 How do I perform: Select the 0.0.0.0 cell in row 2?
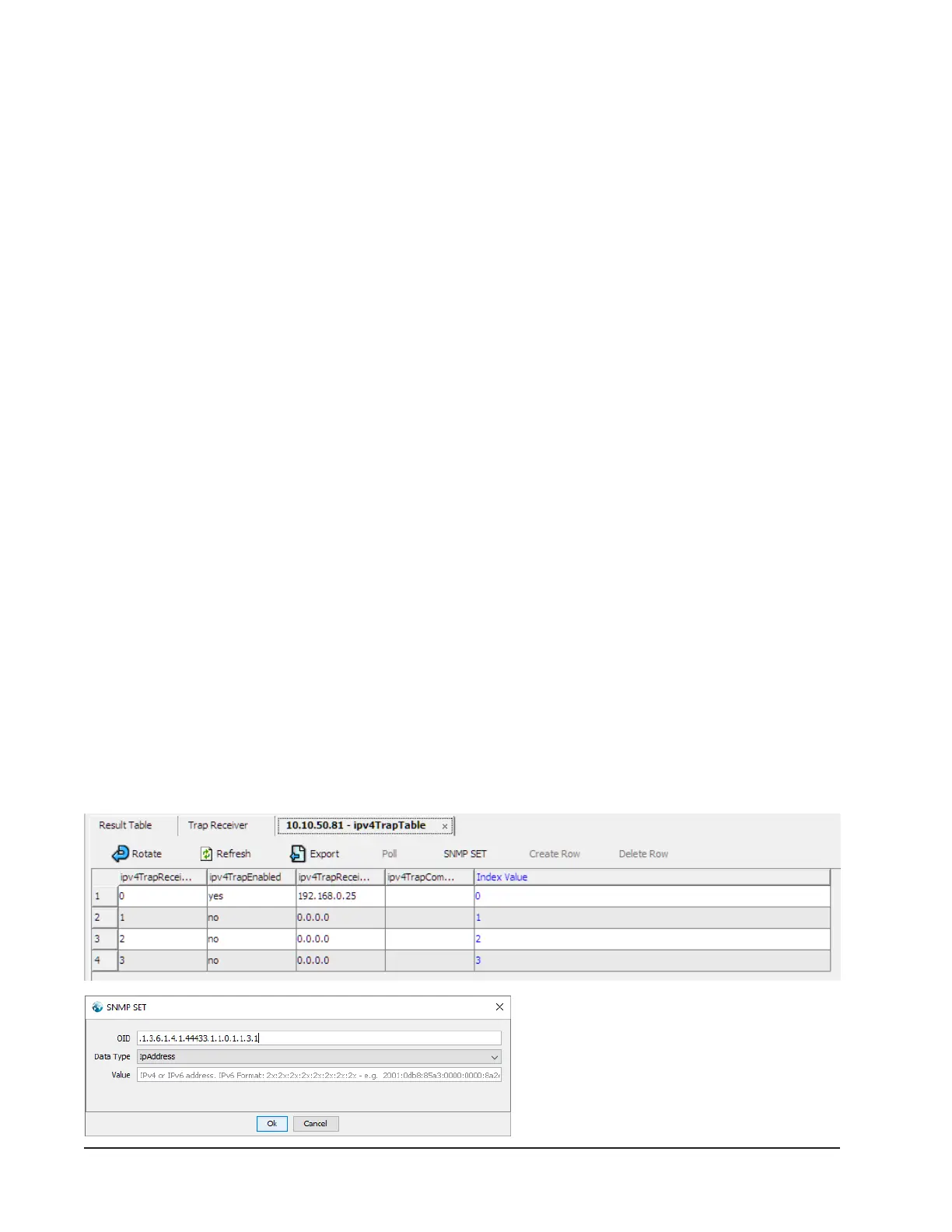pos(341,918)
